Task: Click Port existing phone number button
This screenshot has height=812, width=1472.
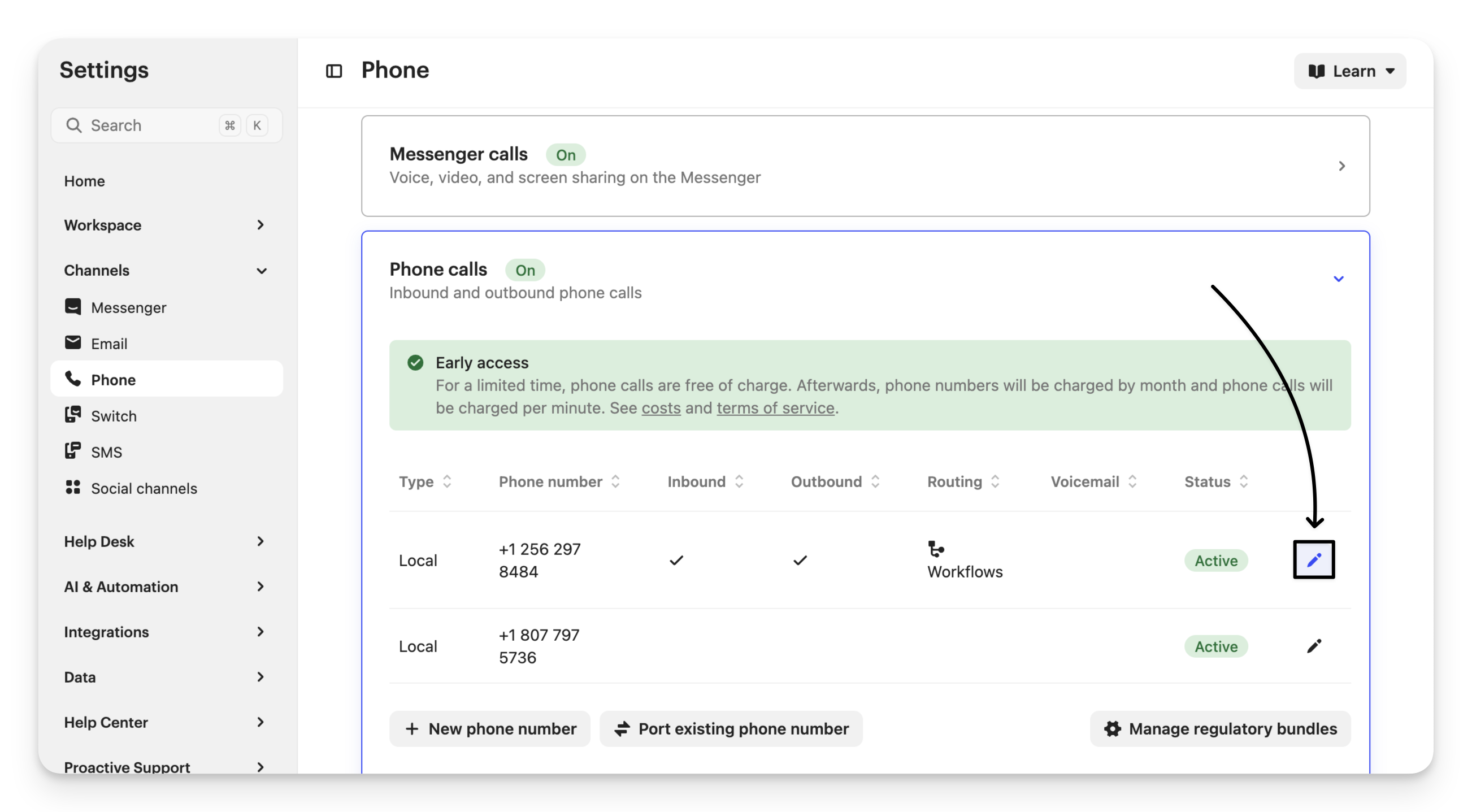Action: click(x=731, y=728)
